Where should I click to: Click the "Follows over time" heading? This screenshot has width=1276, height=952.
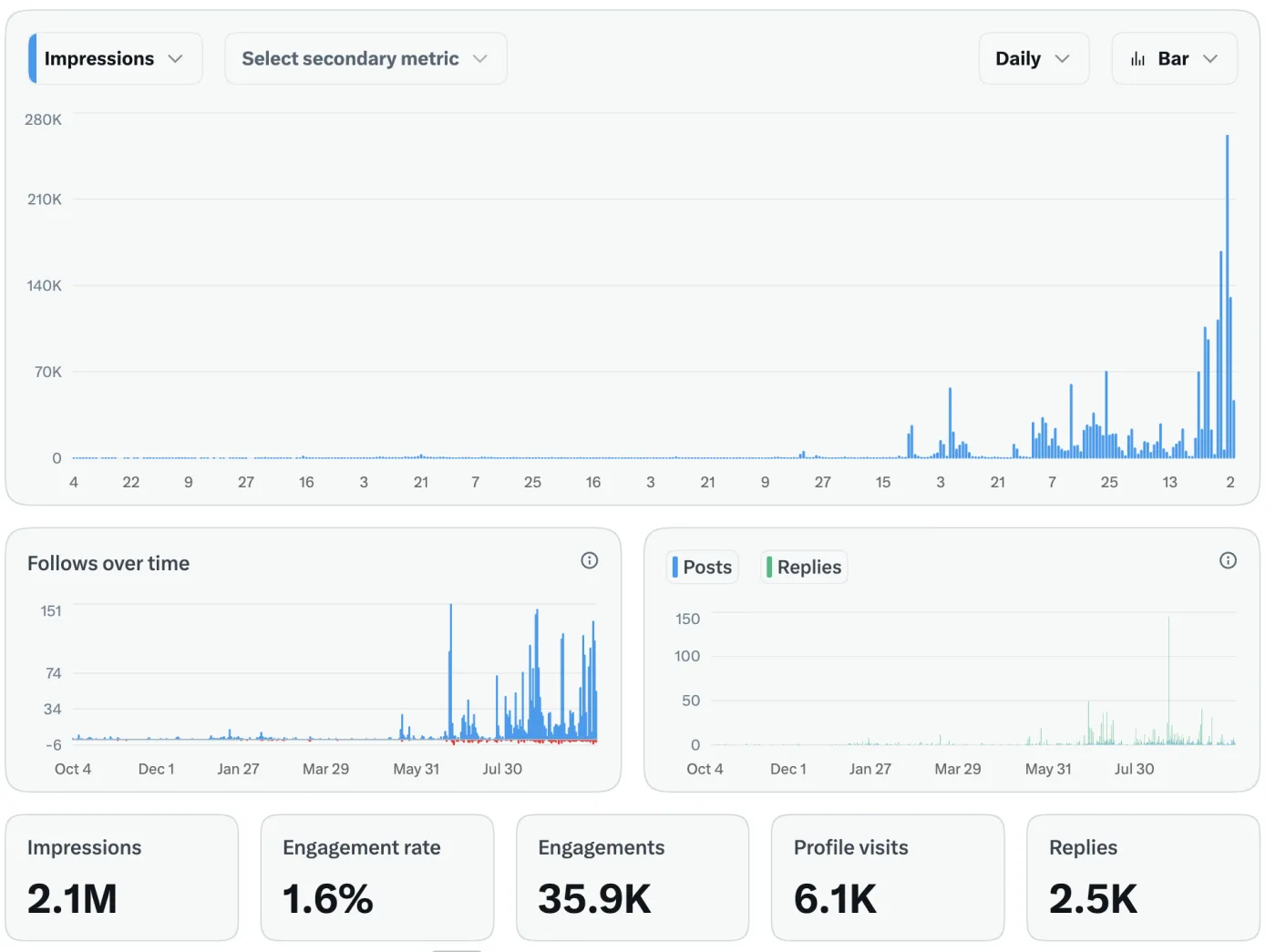point(108,563)
